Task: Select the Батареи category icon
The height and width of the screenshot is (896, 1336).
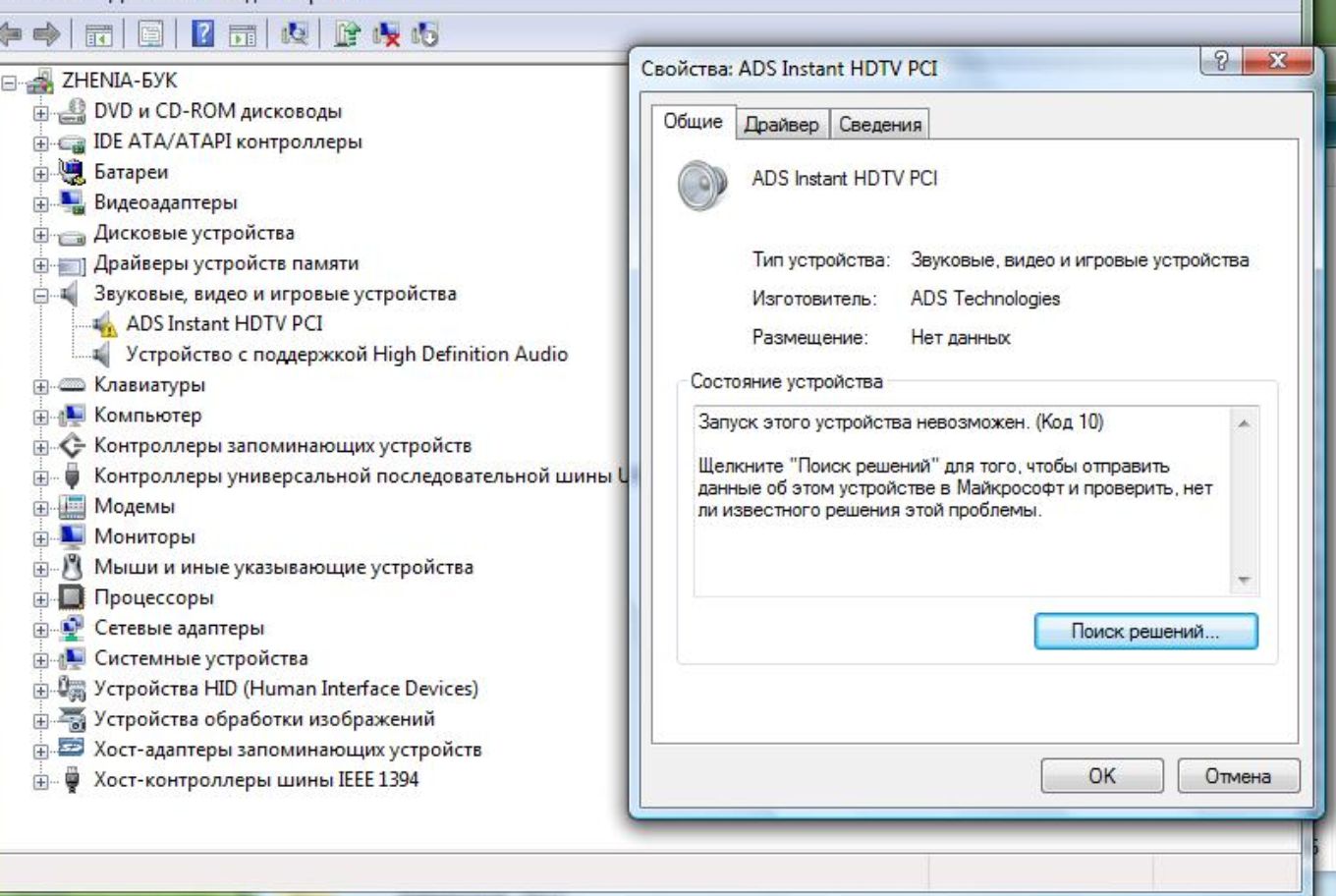Action: 72,172
